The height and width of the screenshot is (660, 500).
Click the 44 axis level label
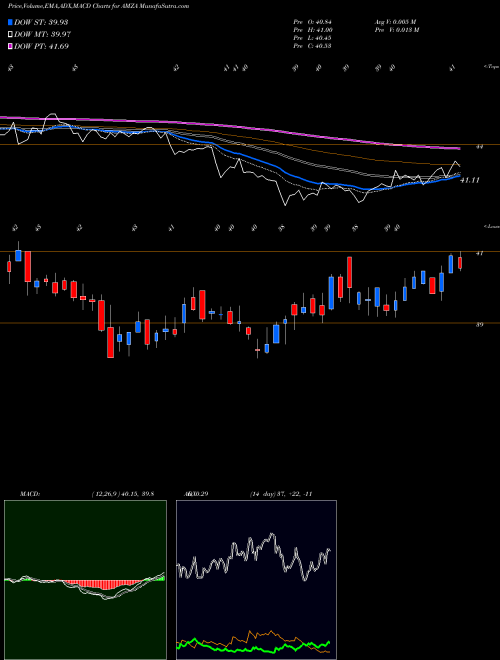(x=479, y=147)
